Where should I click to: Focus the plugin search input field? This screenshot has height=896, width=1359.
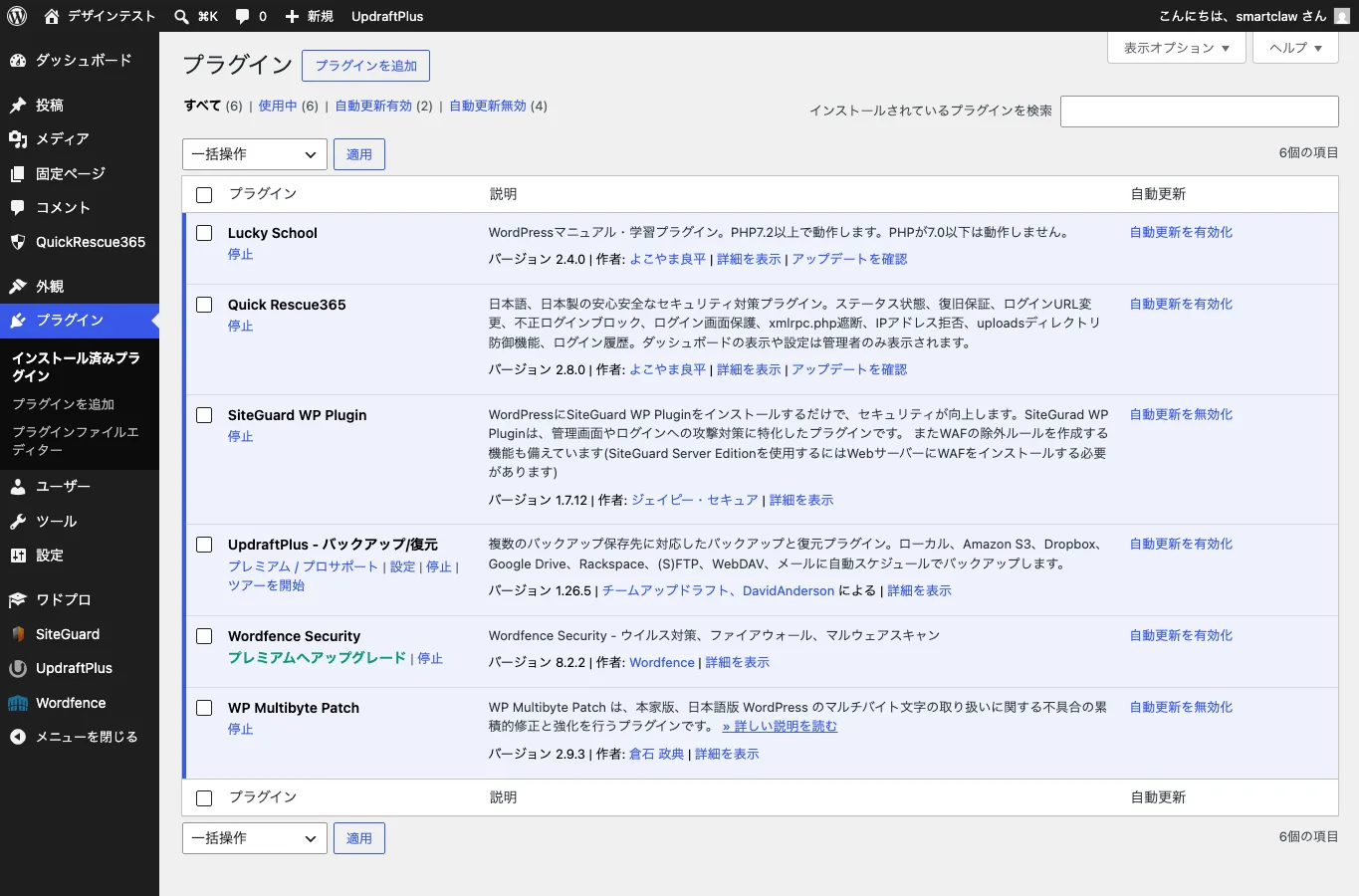point(1200,112)
